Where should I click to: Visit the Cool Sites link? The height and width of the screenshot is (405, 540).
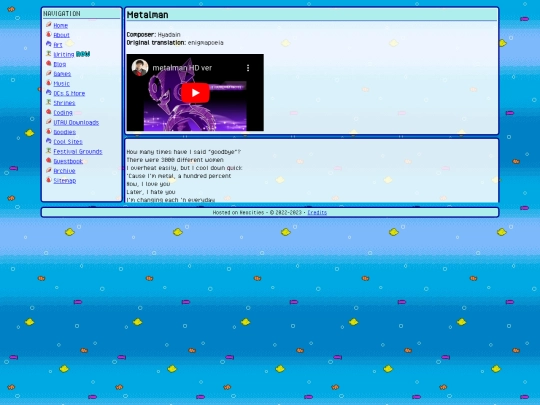point(68,142)
